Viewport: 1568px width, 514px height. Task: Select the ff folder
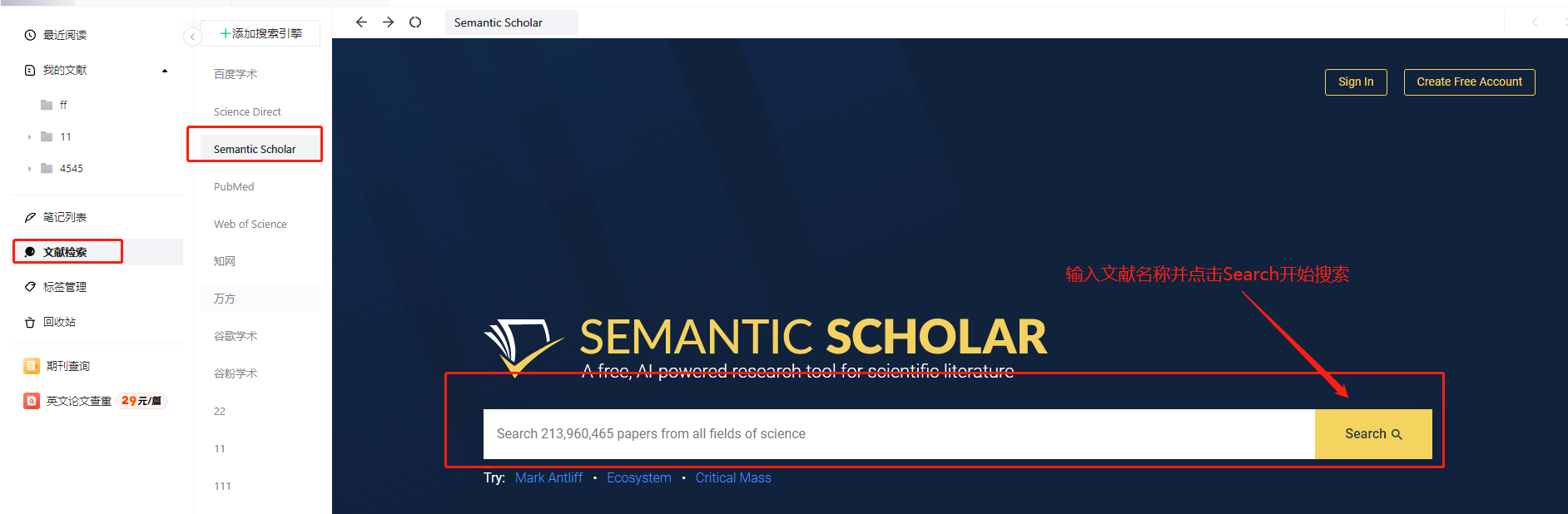point(54,105)
